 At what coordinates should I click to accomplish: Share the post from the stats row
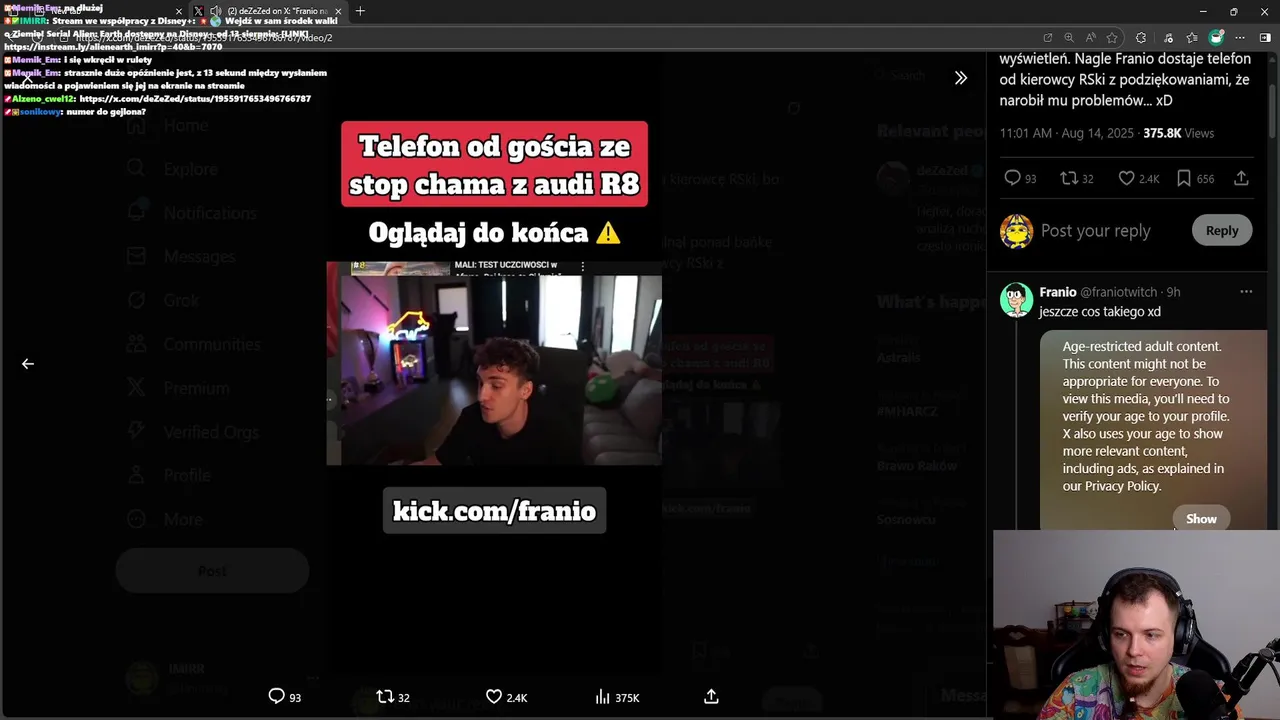coord(1241,178)
